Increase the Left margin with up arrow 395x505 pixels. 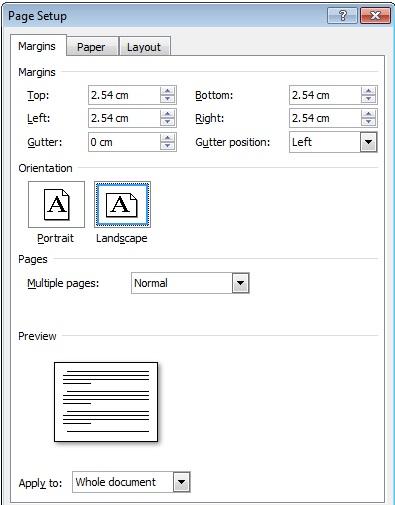coord(167,114)
